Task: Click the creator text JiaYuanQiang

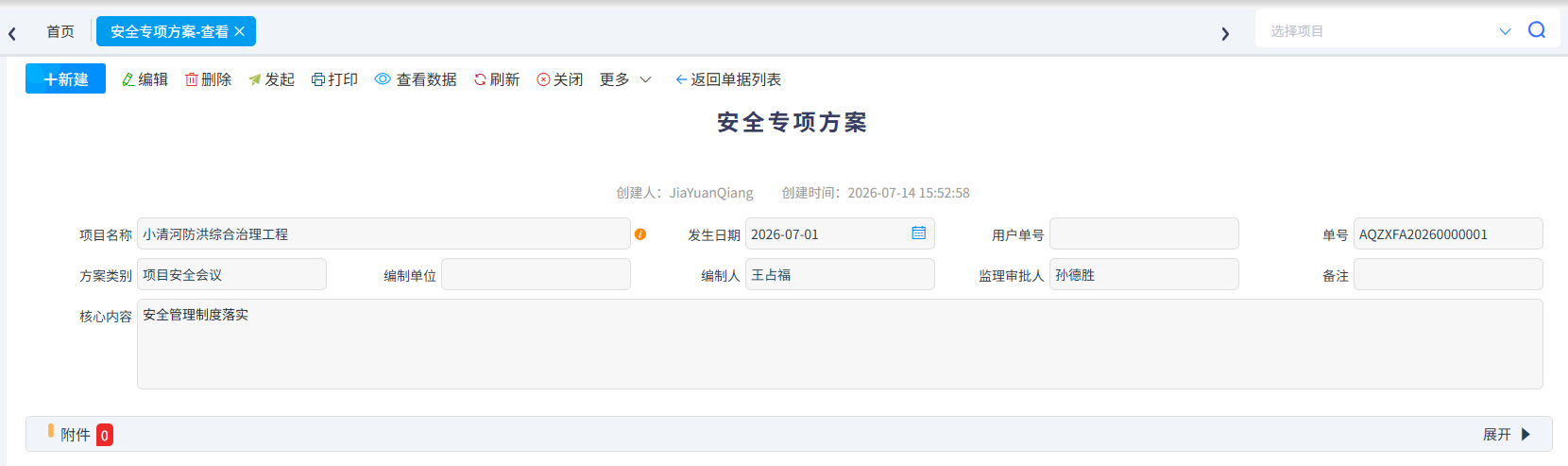Action: (711, 193)
